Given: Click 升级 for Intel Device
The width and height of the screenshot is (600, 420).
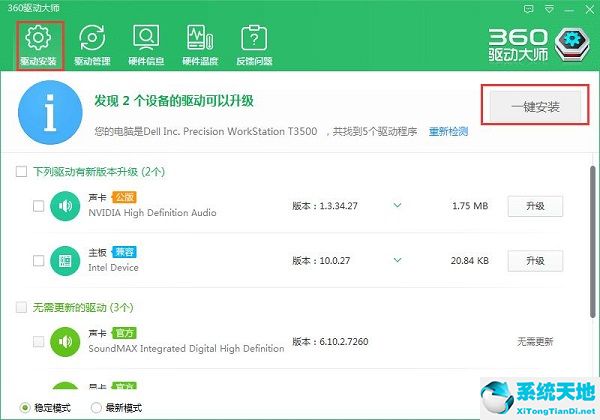Looking at the screenshot, I should tap(535, 261).
